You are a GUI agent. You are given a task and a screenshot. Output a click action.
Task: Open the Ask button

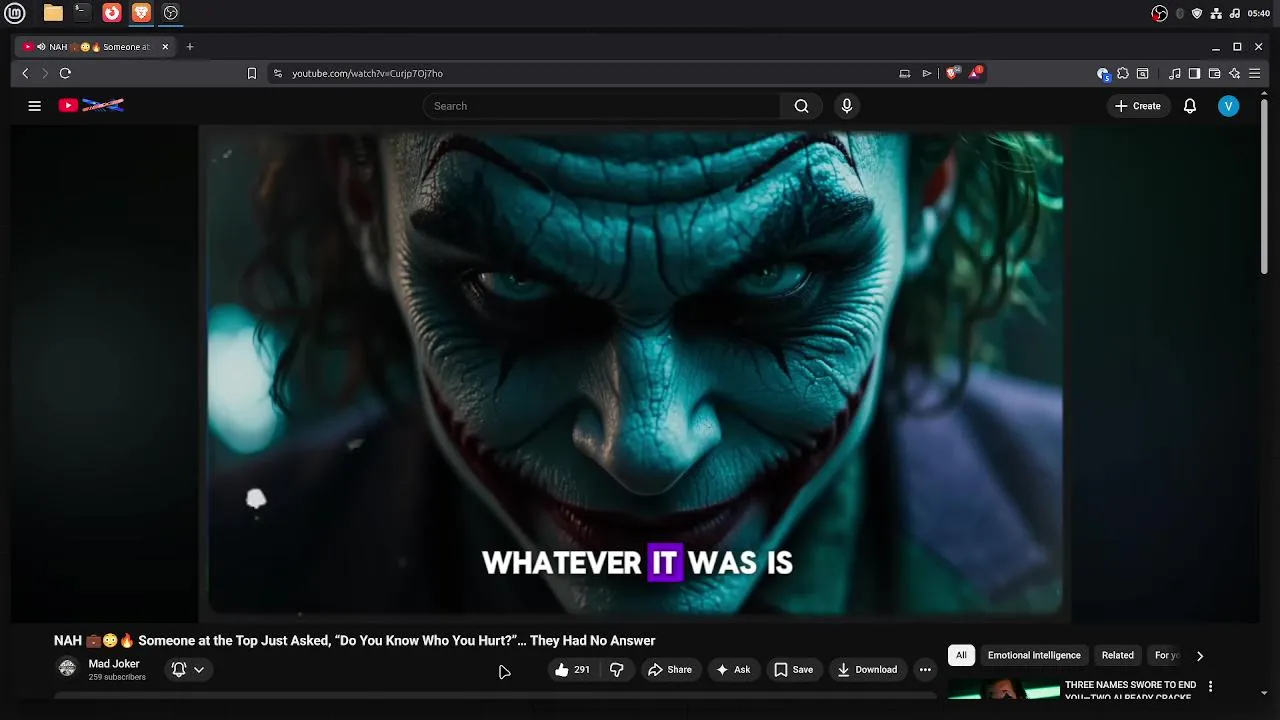[x=733, y=670]
